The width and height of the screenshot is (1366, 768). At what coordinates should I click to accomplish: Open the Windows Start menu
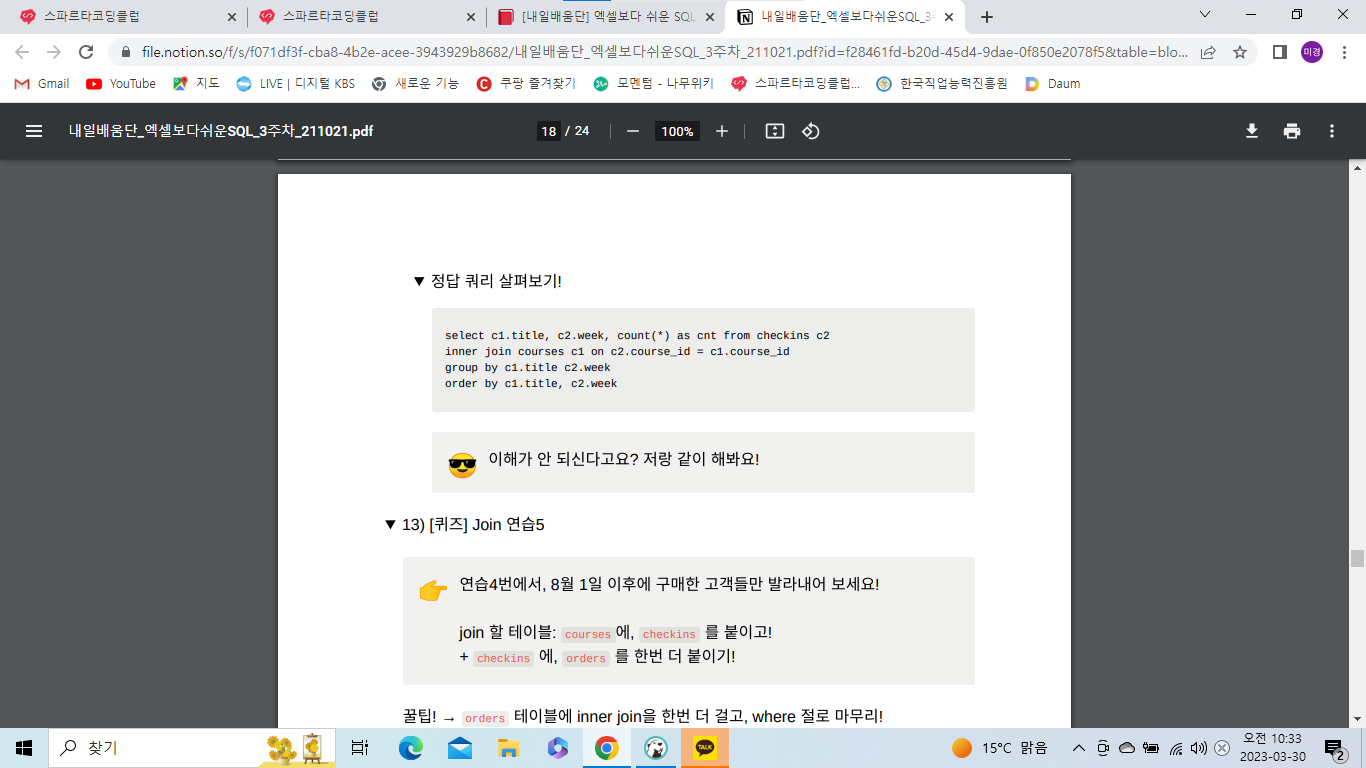24,748
